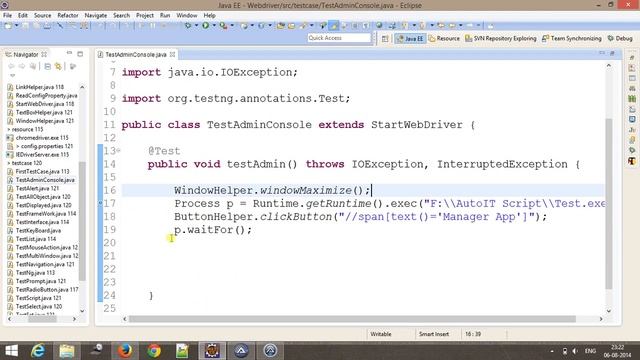640x360 pixels.
Task: Open File Explorer from the taskbar
Action: pyautogui.click(x=67, y=351)
